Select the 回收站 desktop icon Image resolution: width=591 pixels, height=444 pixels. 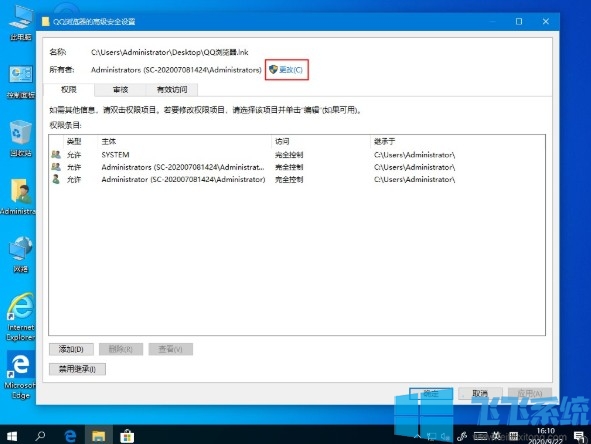(20, 139)
